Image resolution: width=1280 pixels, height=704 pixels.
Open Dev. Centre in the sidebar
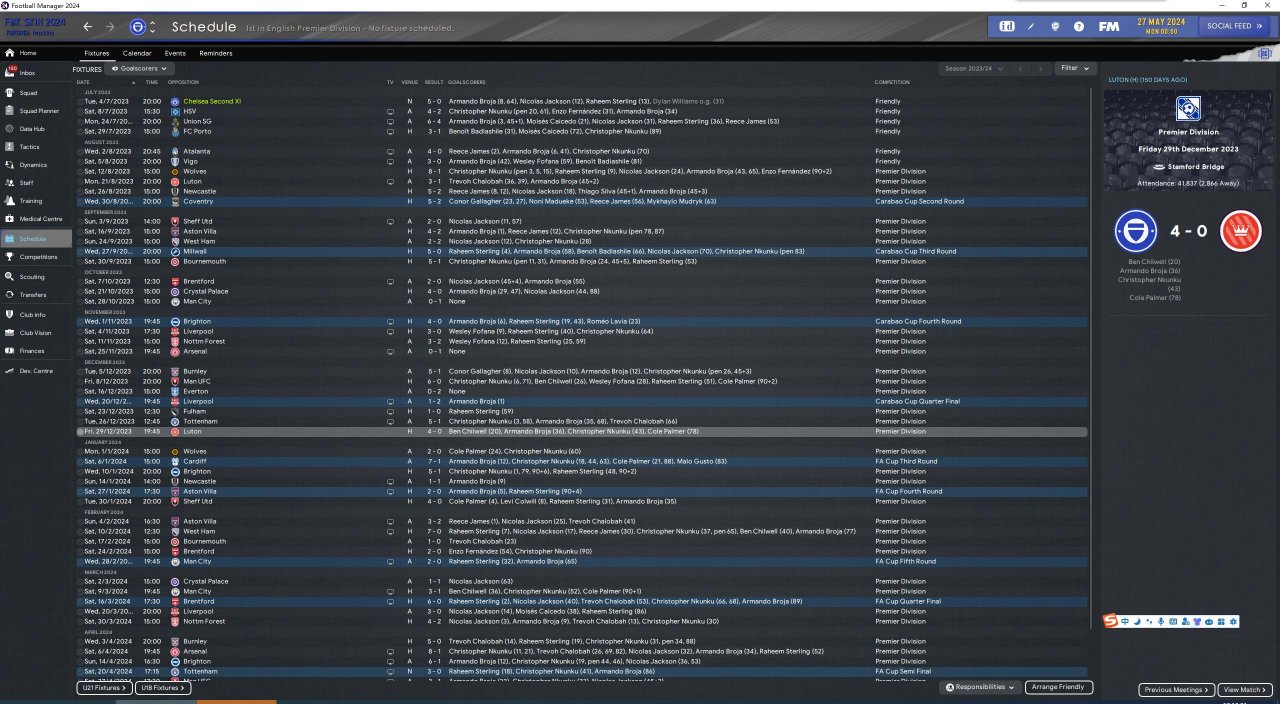coord(36,371)
